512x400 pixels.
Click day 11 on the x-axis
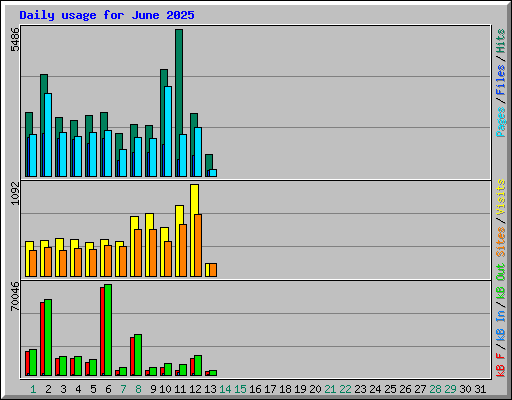(180, 389)
